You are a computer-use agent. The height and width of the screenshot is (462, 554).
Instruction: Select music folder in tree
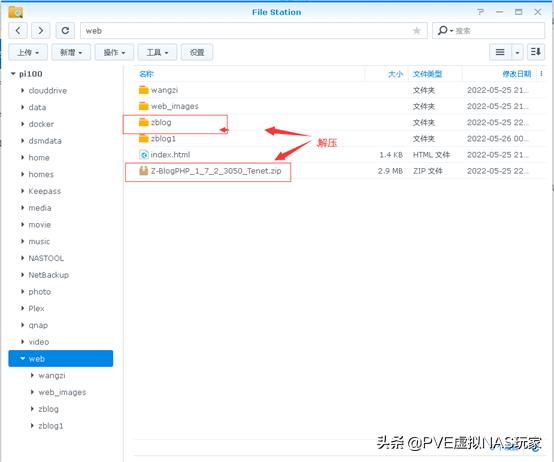pos(39,241)
